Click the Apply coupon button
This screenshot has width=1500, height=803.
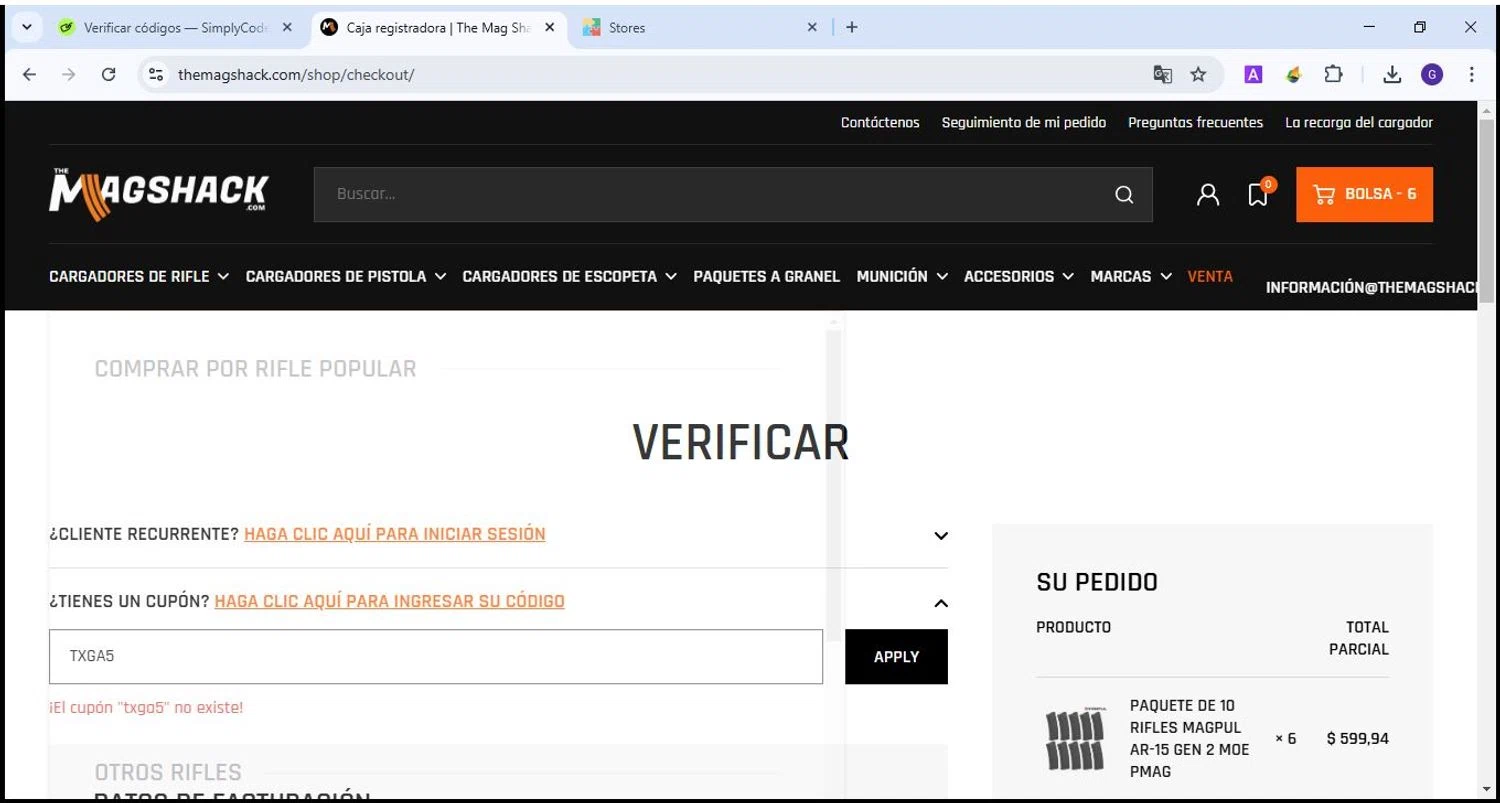[896, 657]
